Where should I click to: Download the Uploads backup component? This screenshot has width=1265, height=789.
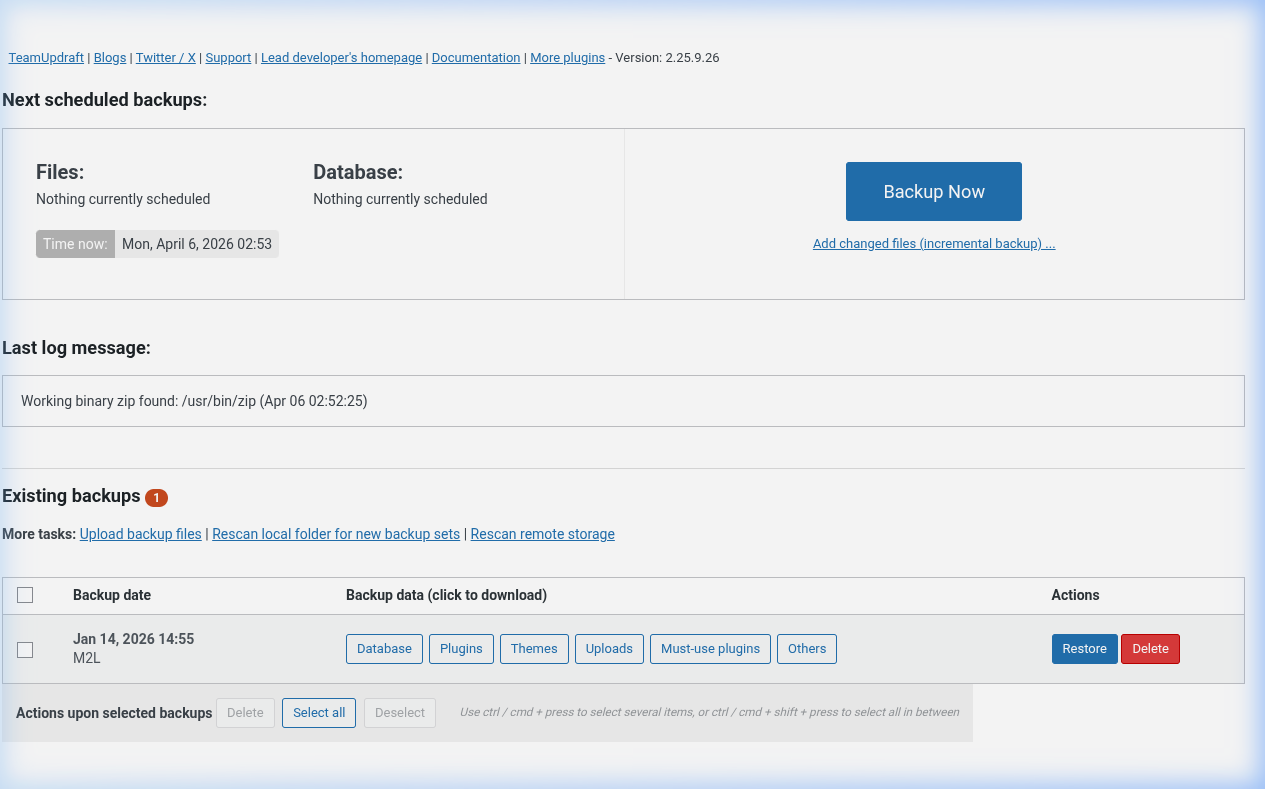[609, 648]
